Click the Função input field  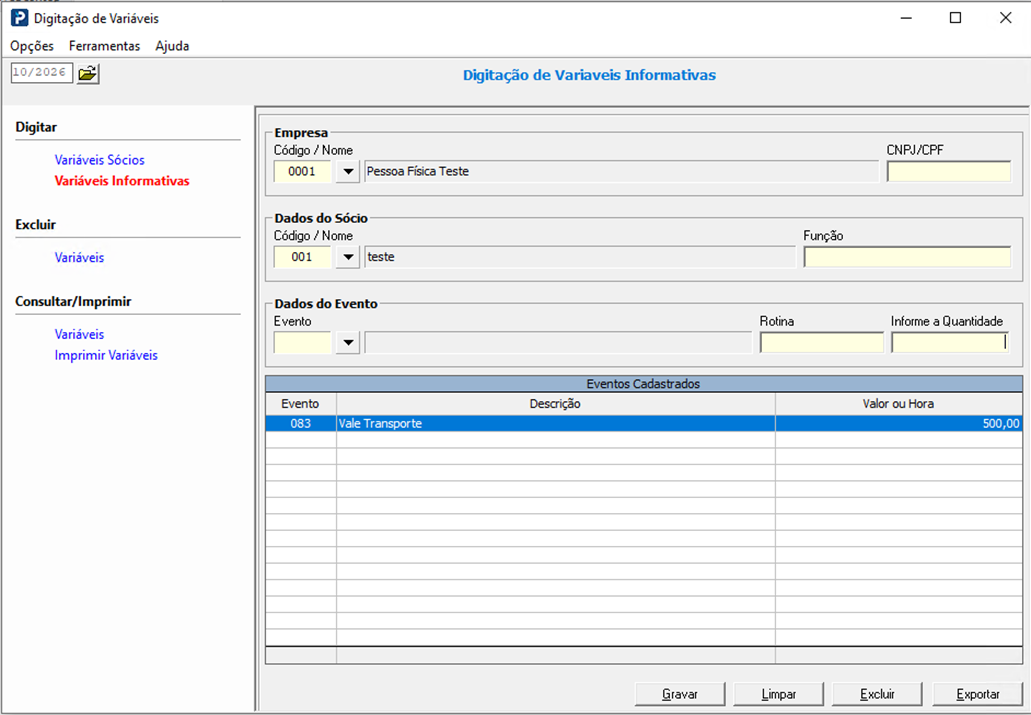pyautogui.click(x=907, y=257)
